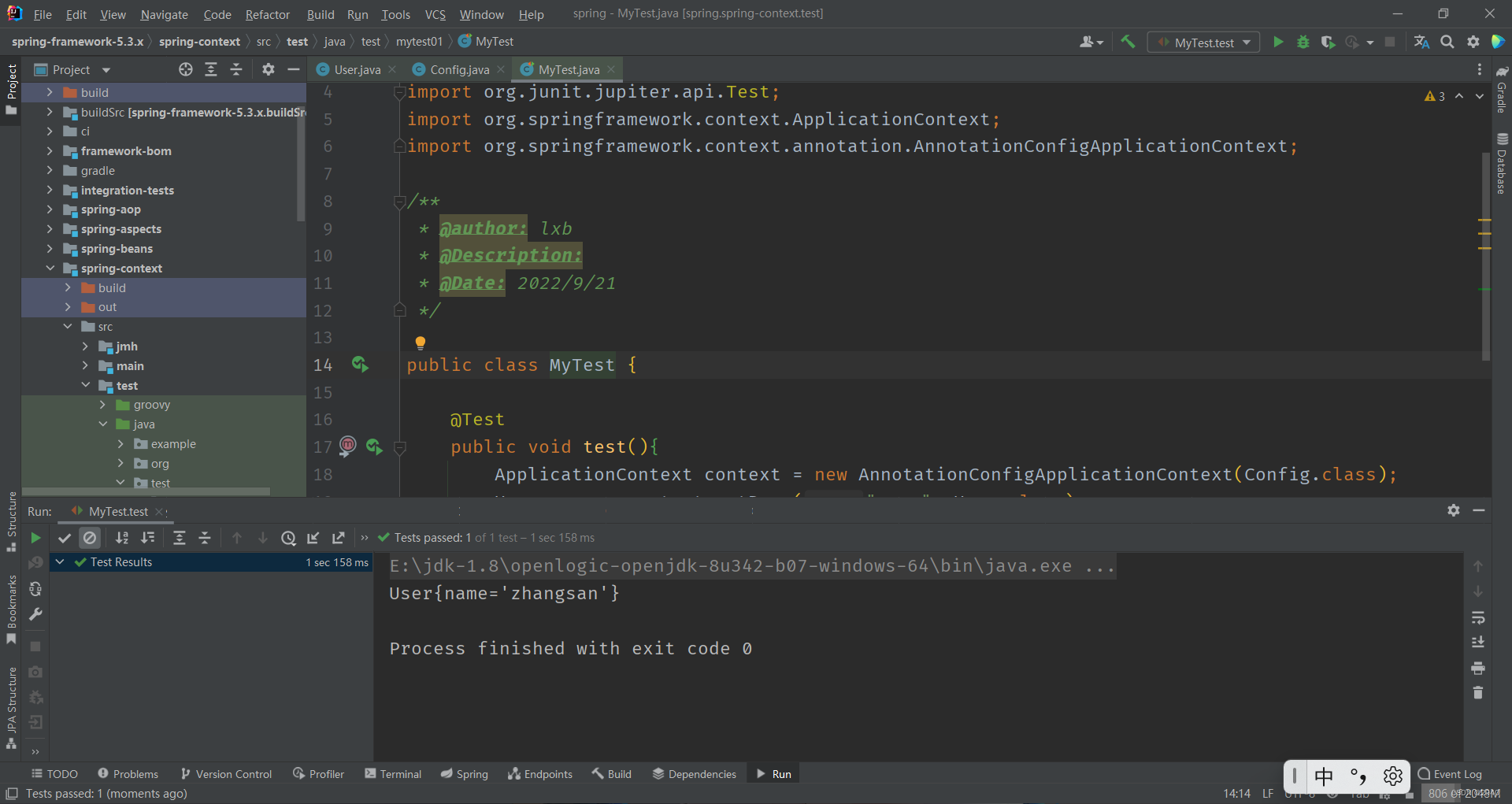Open the Problems tool window
The image size is (1512, 804).
click(128, 774)
